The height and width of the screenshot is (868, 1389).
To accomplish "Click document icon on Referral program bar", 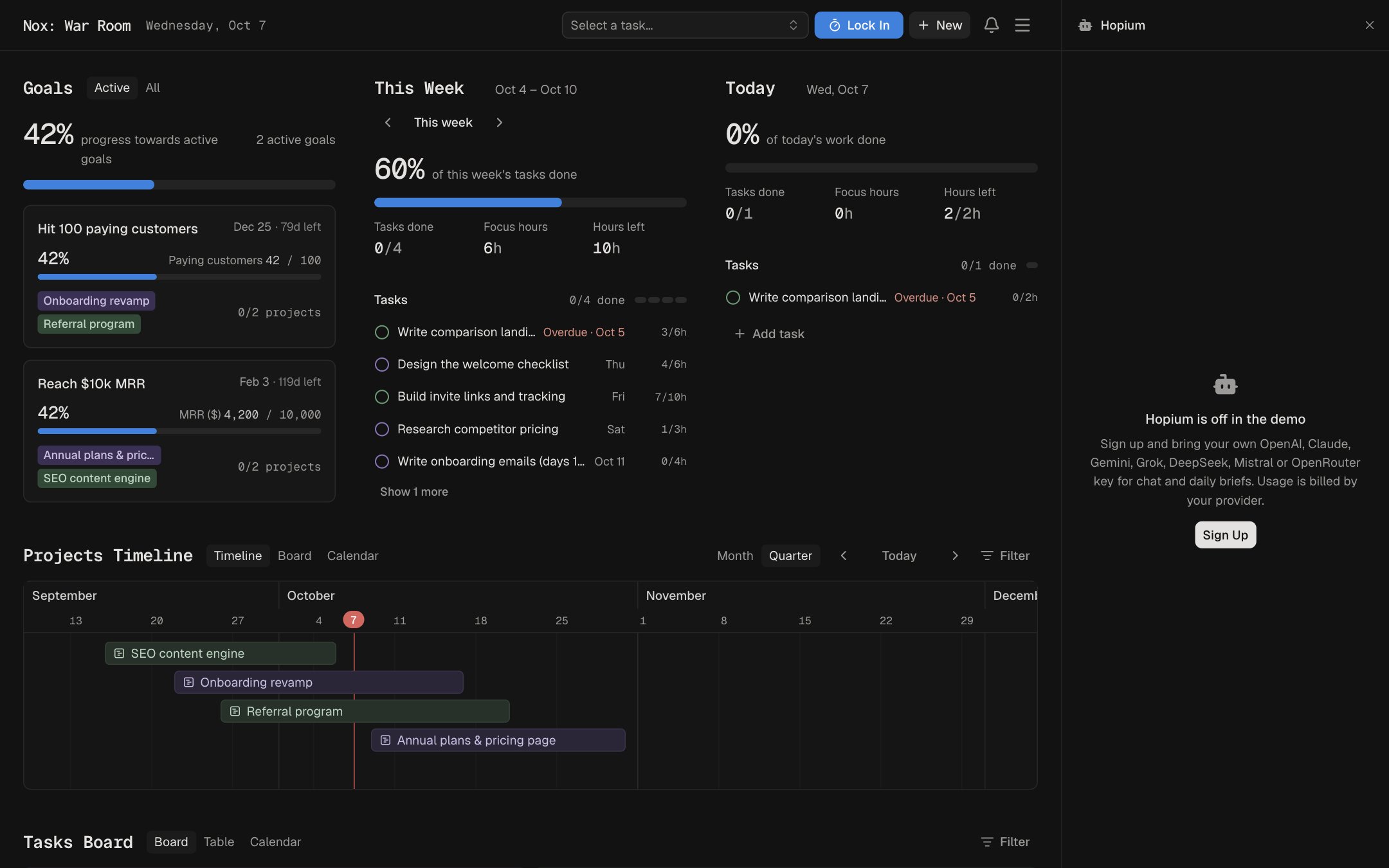I will click(x=235, y=711).
